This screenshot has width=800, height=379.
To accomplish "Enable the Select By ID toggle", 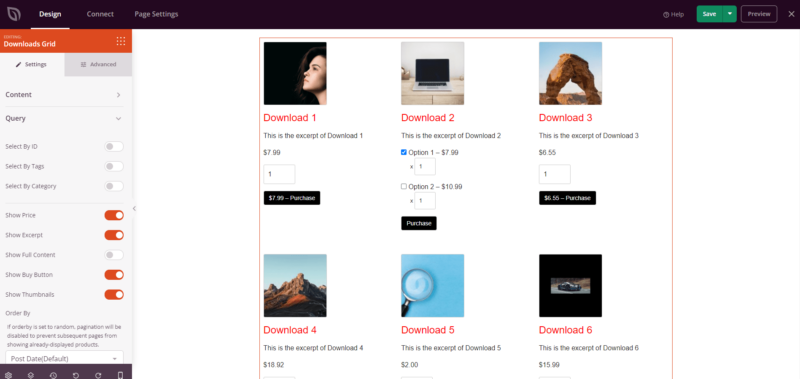I will click(x=114, y=147).
